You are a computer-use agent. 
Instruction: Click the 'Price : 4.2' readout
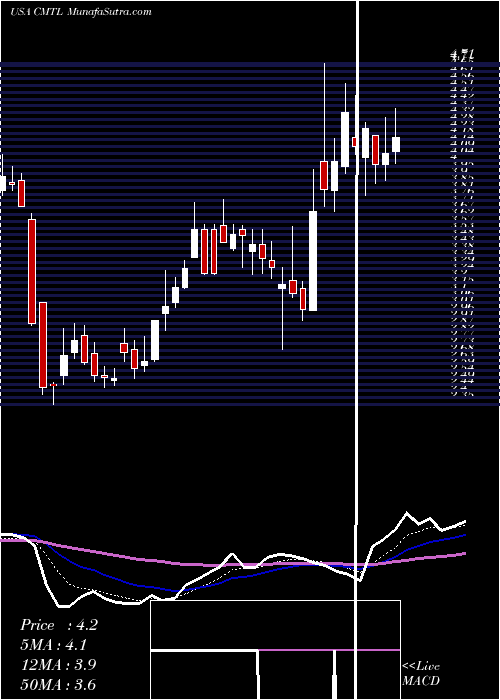pos(58,625)
